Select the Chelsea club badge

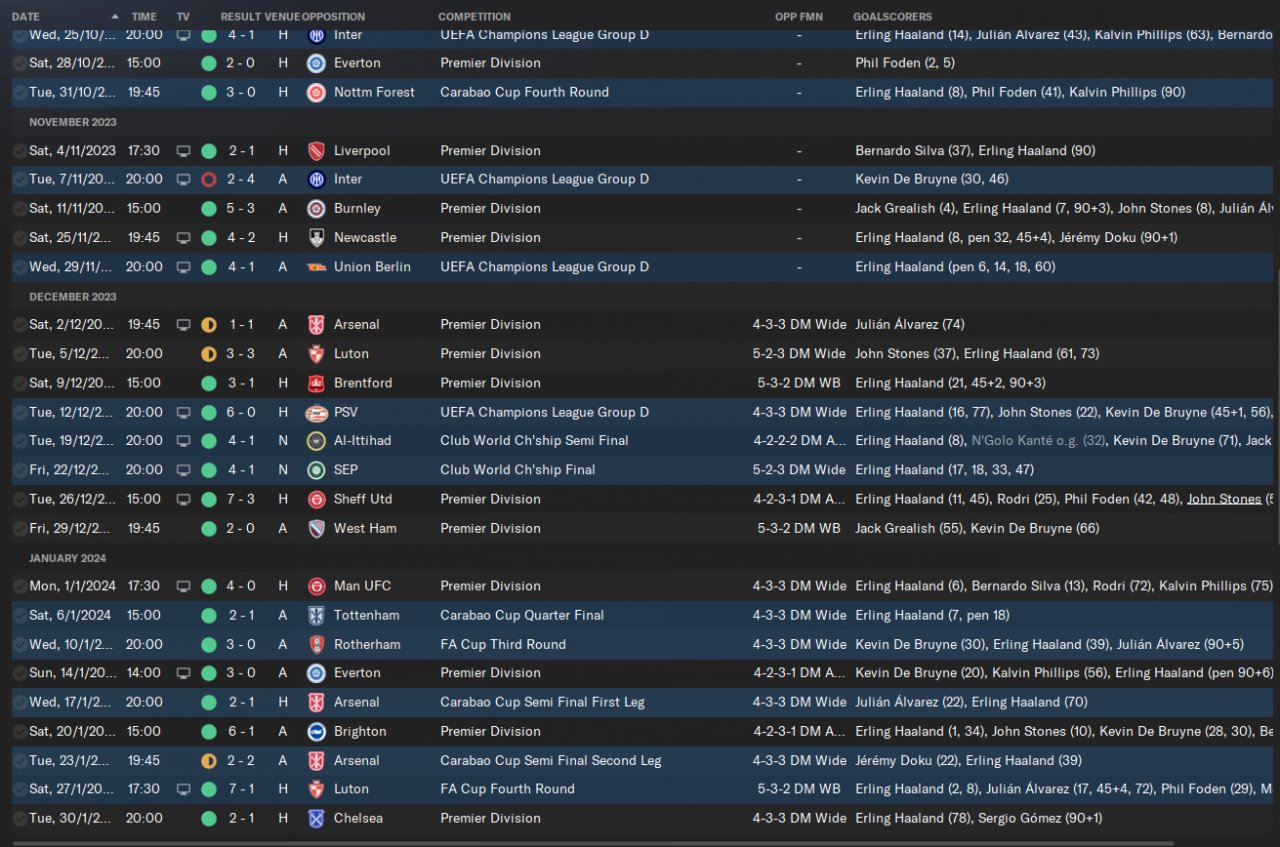316,818
